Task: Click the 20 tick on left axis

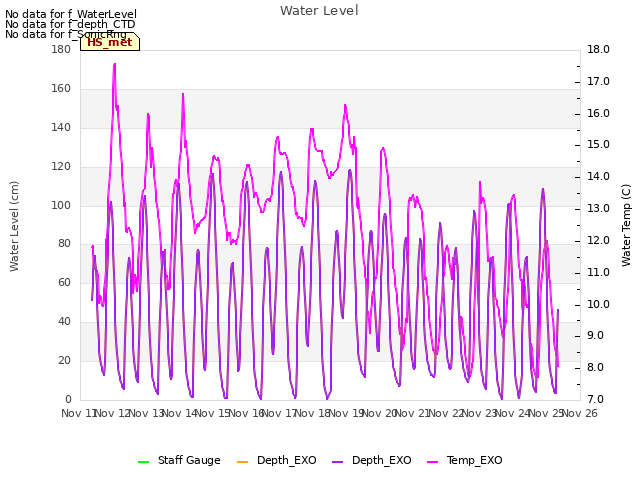Action: point(64,360)
